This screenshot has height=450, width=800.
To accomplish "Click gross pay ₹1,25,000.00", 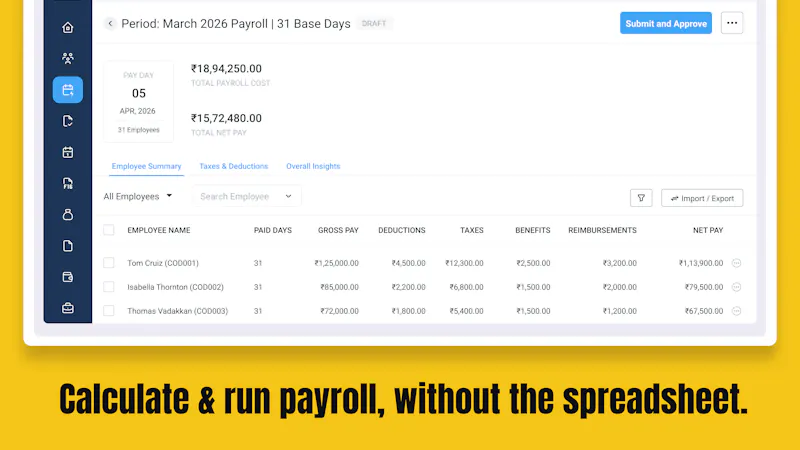I will point(337,263).
